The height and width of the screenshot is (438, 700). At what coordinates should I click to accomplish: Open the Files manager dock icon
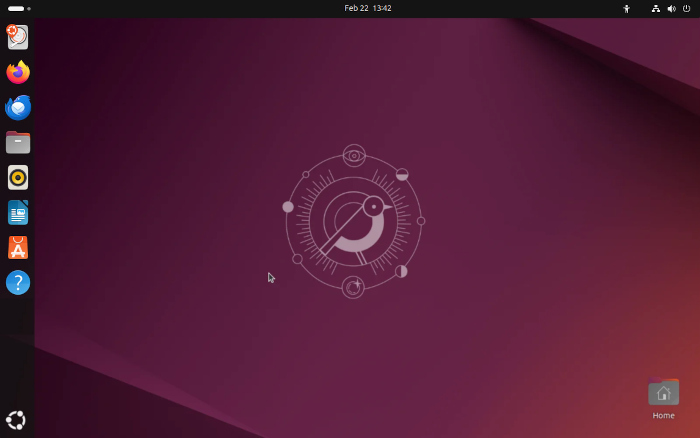pos(18,142)
